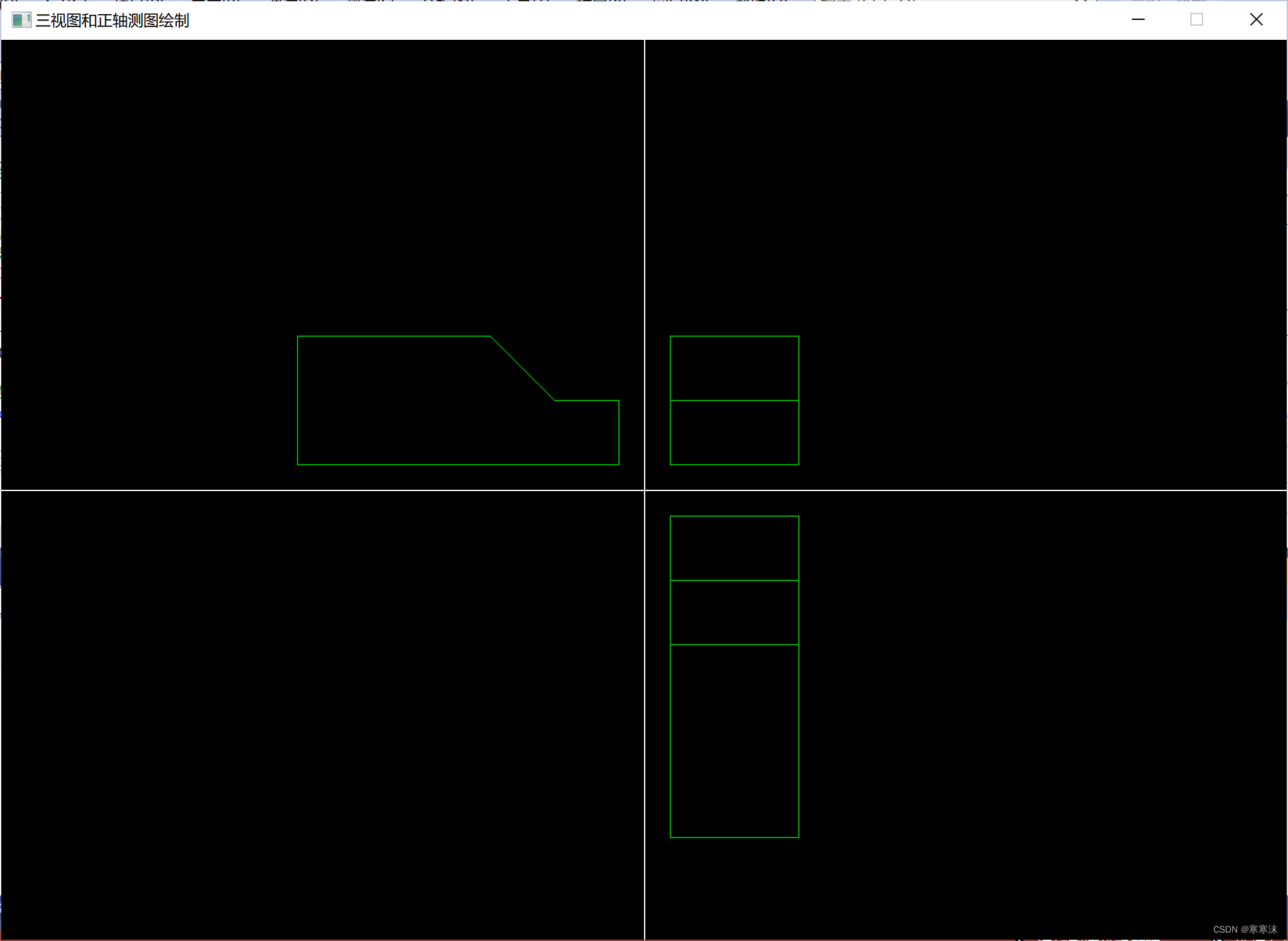
Task: Click the diagonal slope line in front view
Action: (522, 368)
